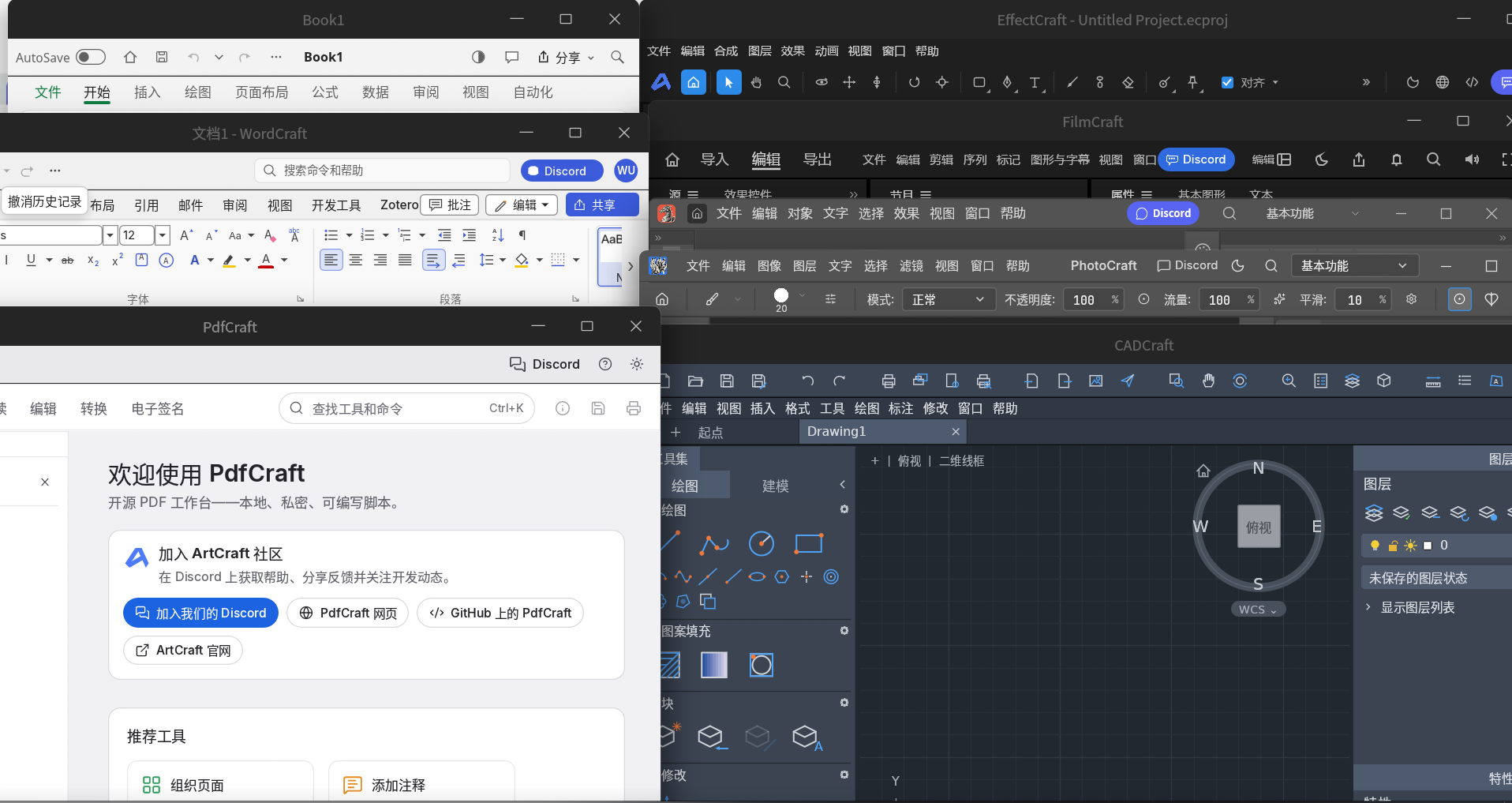Click 加入我们的 Discord button in PdfCraft
The image size is (1512, 803).
200,614
